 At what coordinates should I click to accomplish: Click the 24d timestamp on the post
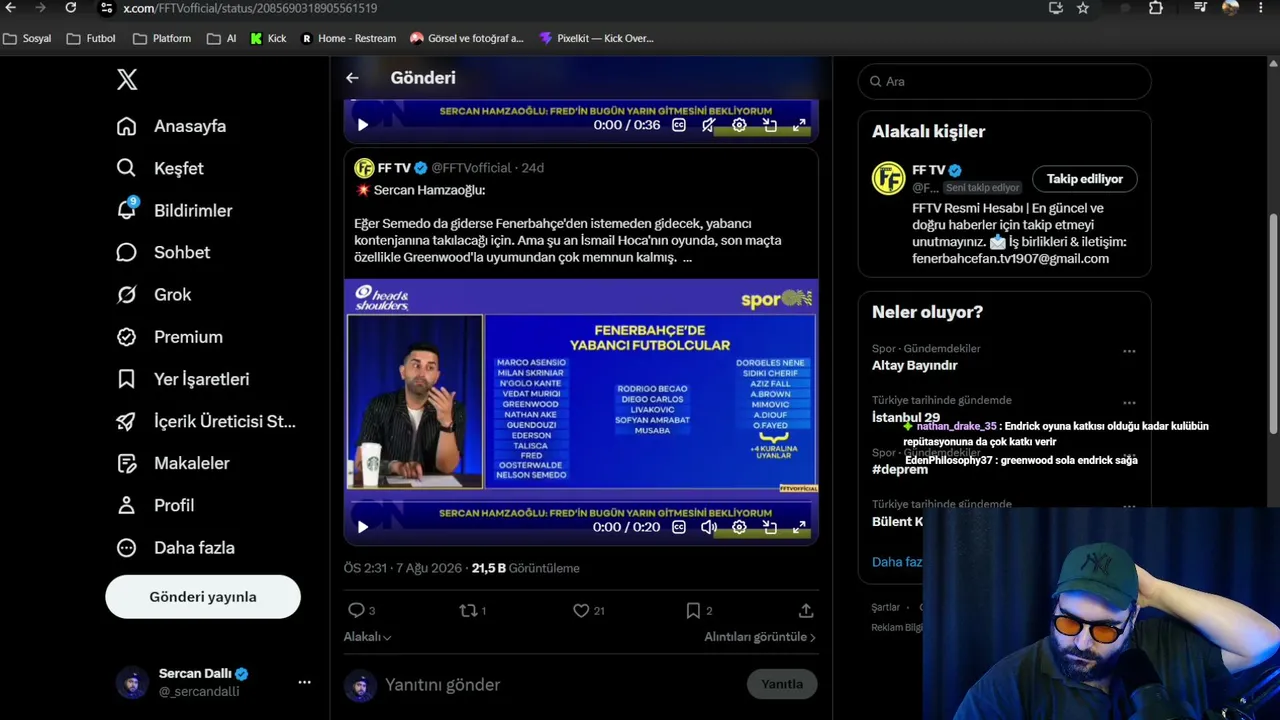pyautogui.click(x=532, y=168)
